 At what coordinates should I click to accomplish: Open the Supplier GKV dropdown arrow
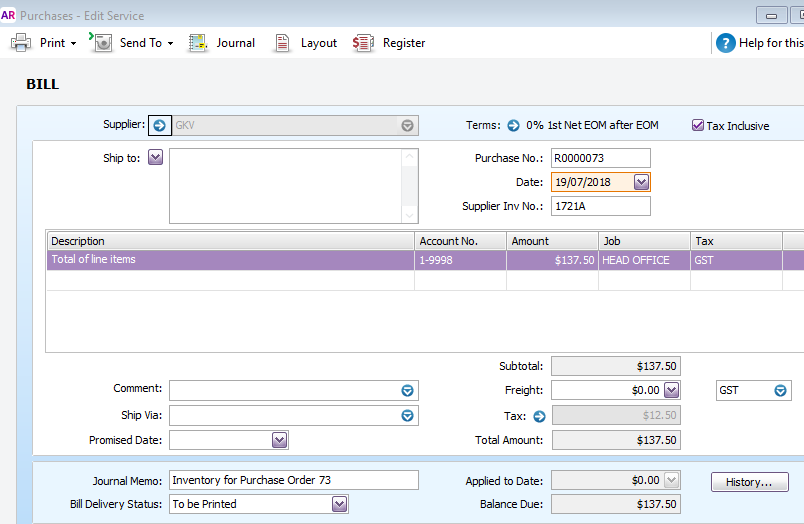pyautogui.click(x=407, y=126)
